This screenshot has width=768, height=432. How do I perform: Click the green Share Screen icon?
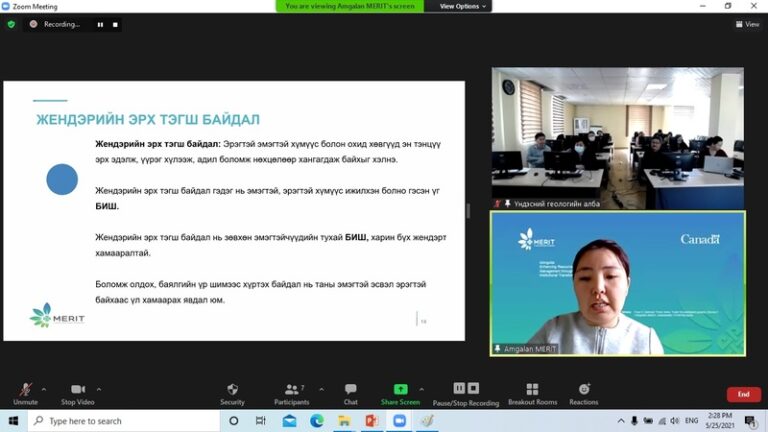400,389
